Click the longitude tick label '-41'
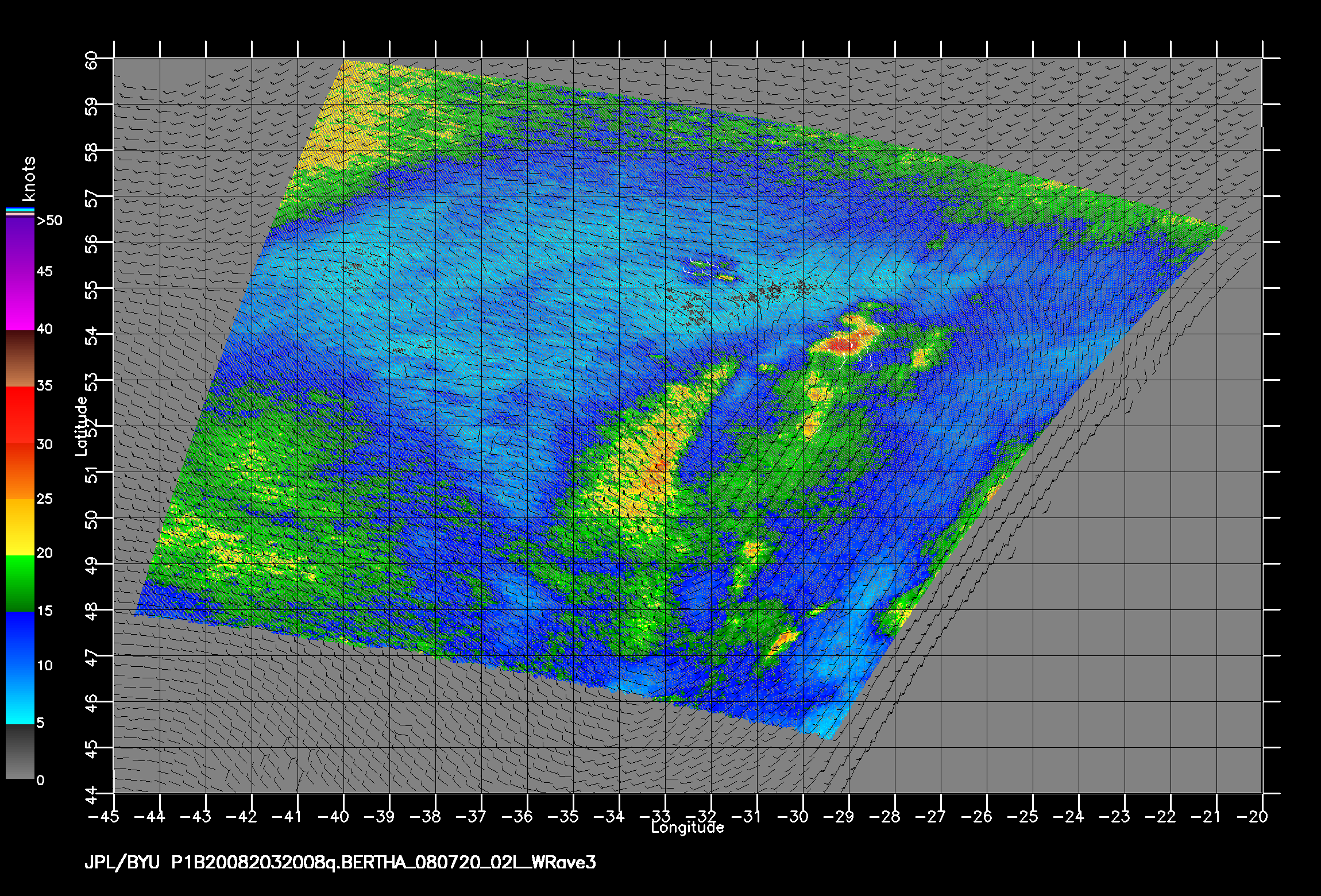Viewport: 1321px width, 896px height. click(x=287, y=816)
